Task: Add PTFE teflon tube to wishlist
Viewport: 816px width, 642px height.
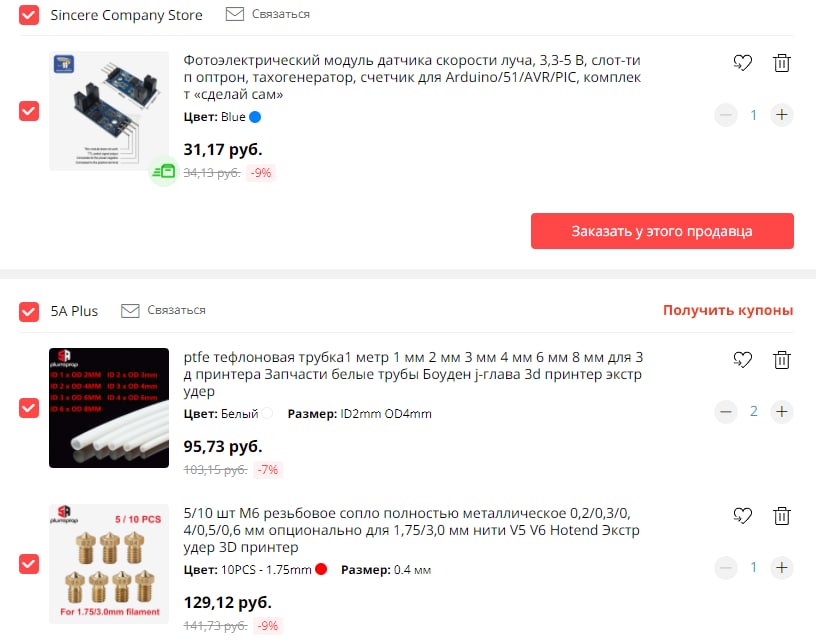Action: click(x=742, y=359)
